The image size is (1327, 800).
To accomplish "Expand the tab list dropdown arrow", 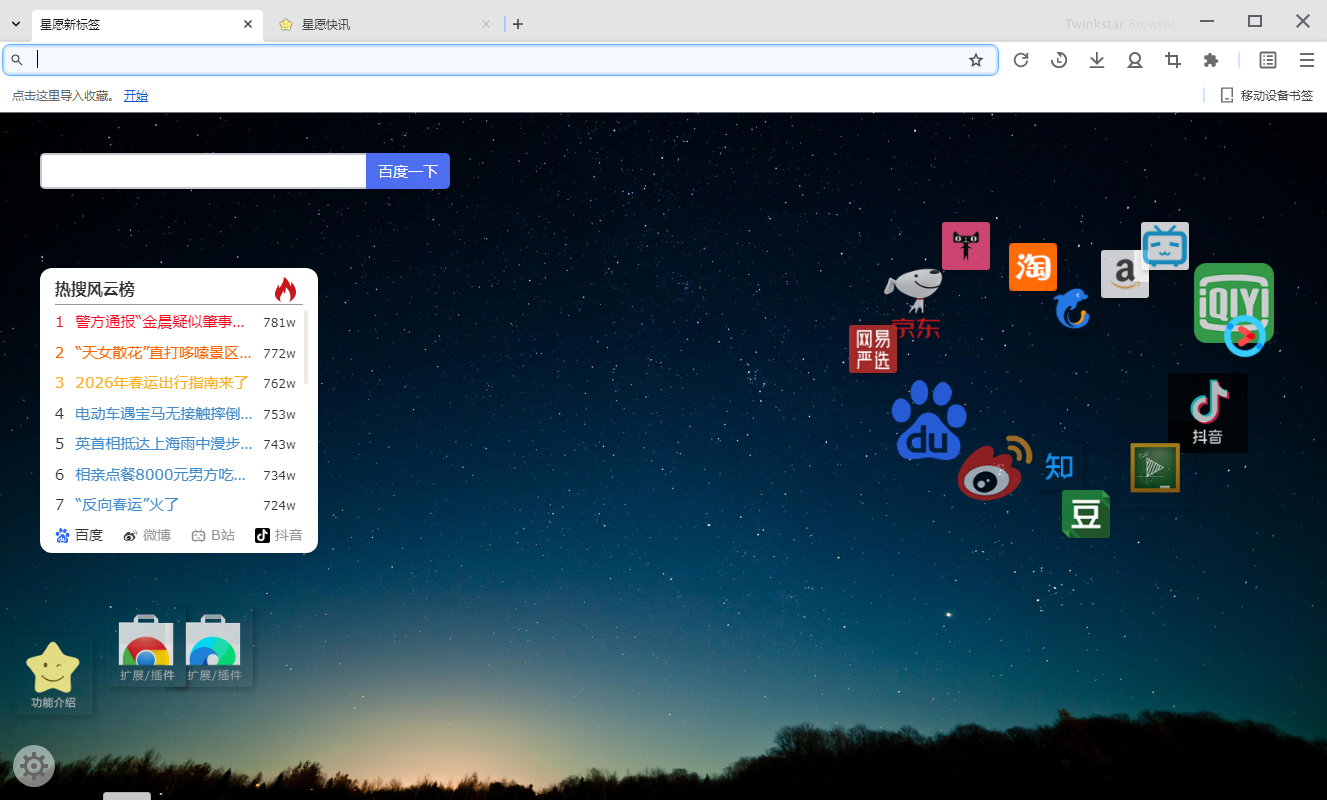I will point(16,24).
